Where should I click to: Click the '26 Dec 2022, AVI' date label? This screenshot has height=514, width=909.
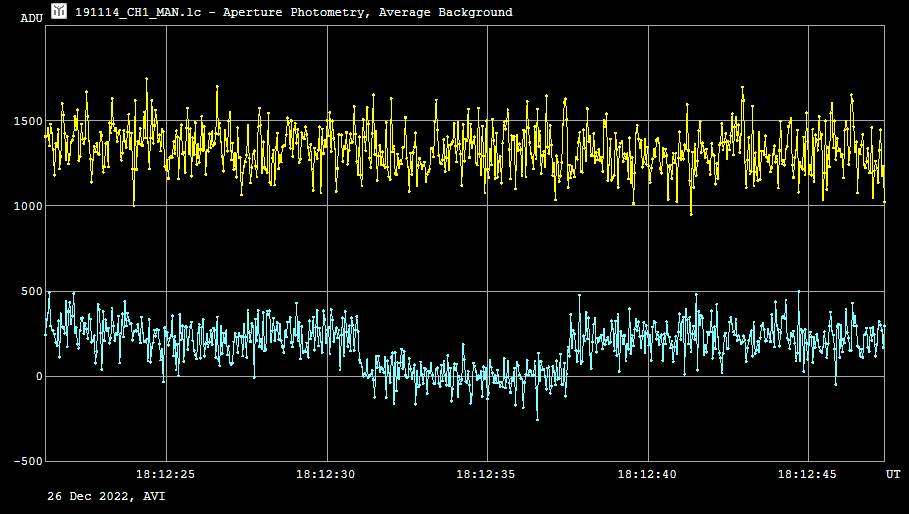pos(106,497)
